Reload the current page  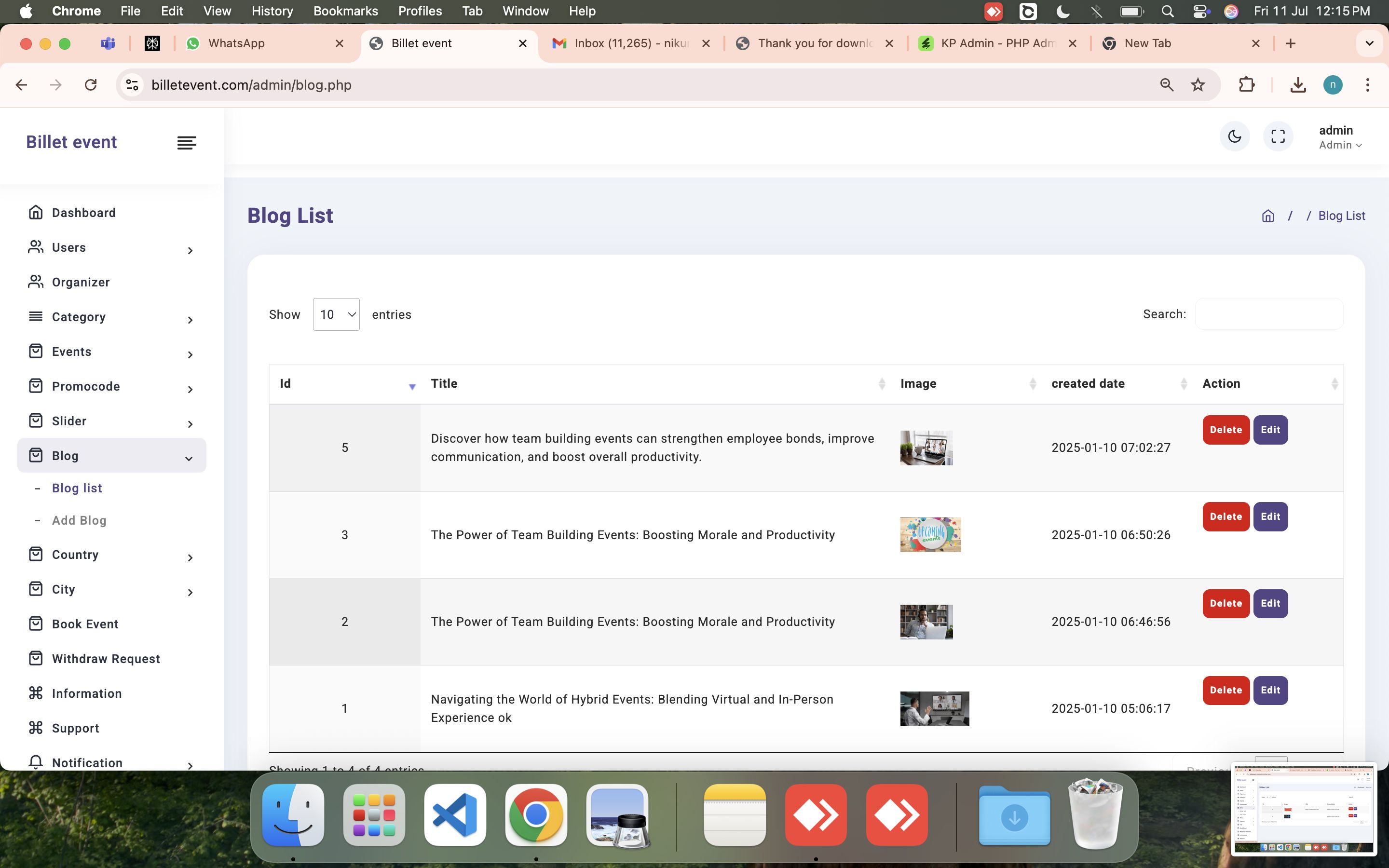[91, 85]
